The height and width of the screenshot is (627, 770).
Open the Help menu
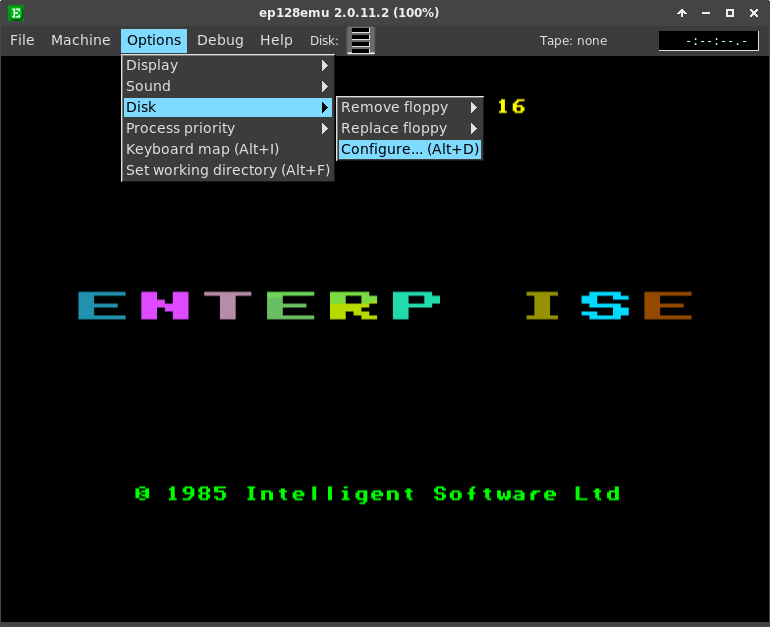[x=276, y=40]
